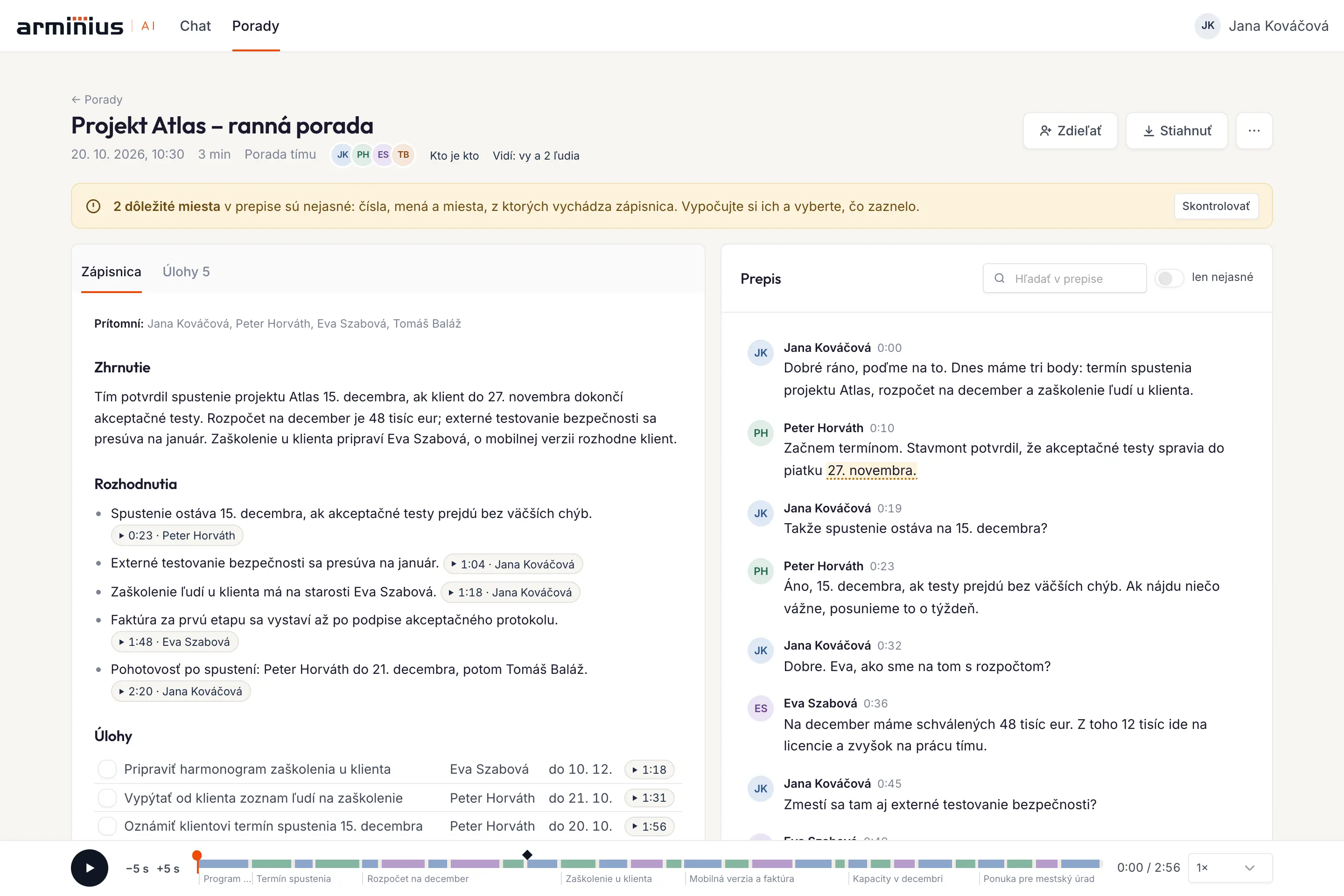The height and width of the screenshot is (896, 1344).
Task: Click the Zdieľať button
Action: 1070,131
